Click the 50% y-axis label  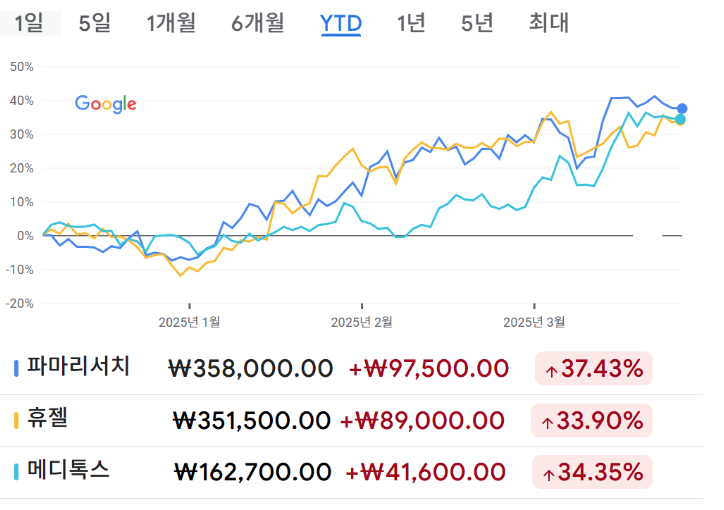(22, 67)
